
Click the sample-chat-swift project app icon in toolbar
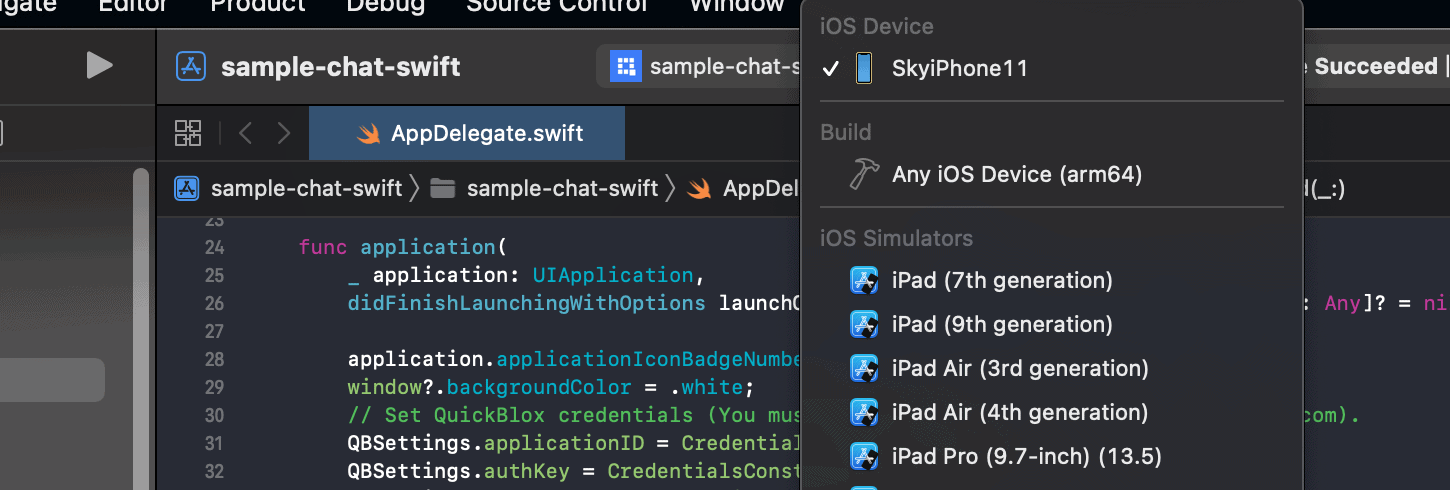pos(190,67)
